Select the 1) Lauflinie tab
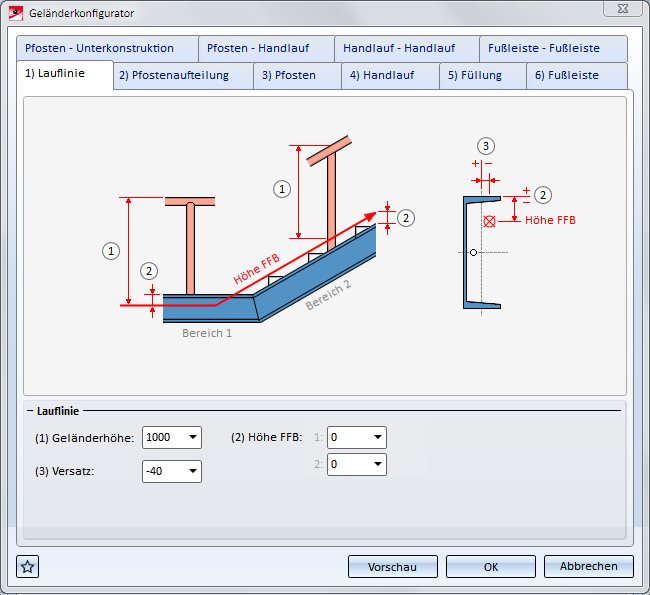This screenshot has height=595, width=650. 65,74
